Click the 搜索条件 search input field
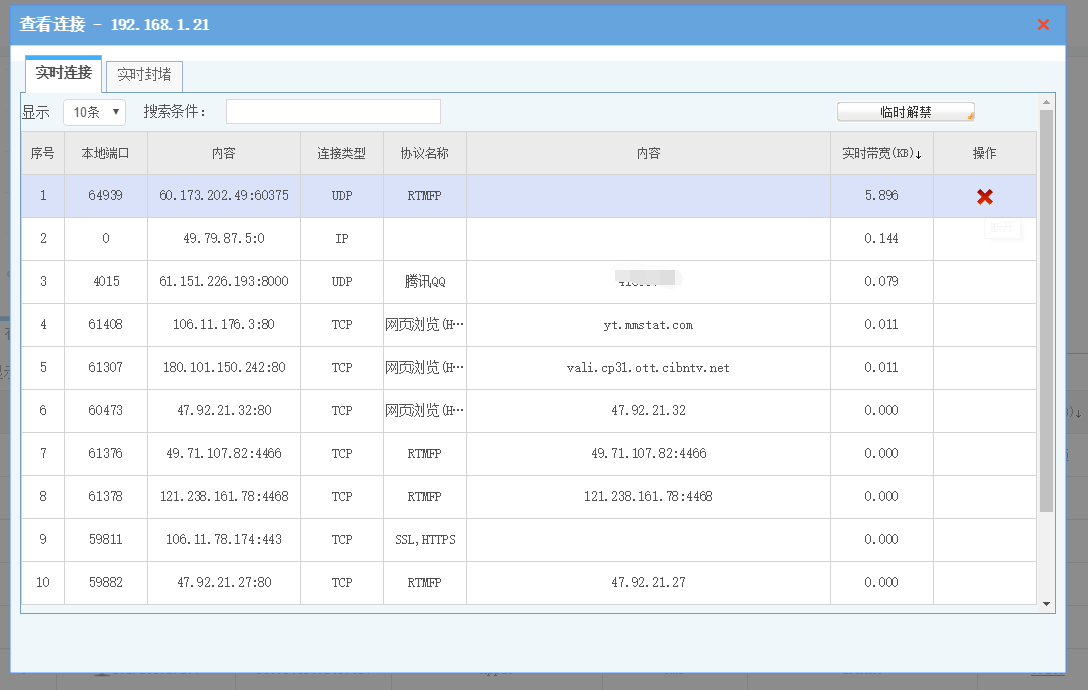This screenshot has height=690, width=1088. (x=333, y=112)
